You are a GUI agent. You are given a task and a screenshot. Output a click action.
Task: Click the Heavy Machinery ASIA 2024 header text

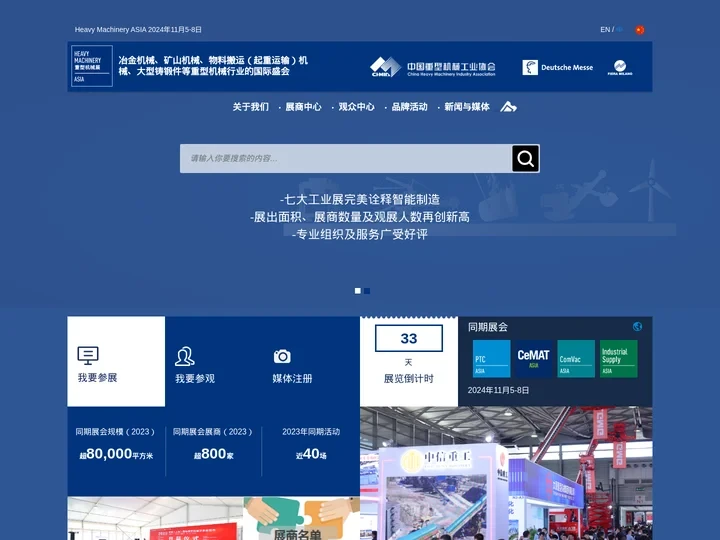pyautogui.click(x=138, y=29)
